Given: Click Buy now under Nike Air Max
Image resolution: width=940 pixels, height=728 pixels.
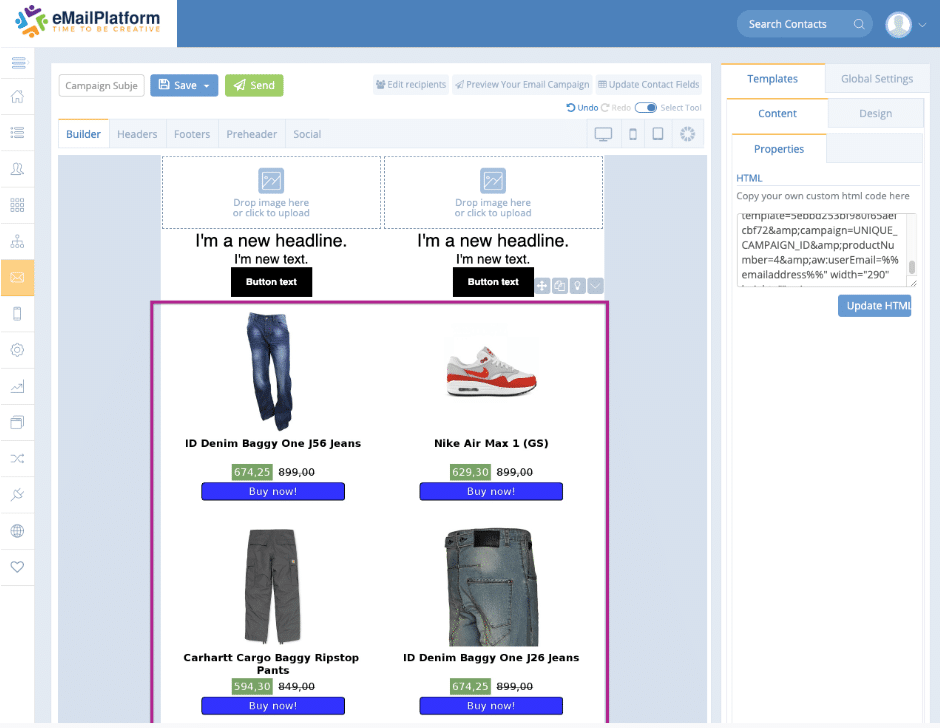Looking at the screenshot, I should pyautogui.click(x=491, y=491).
